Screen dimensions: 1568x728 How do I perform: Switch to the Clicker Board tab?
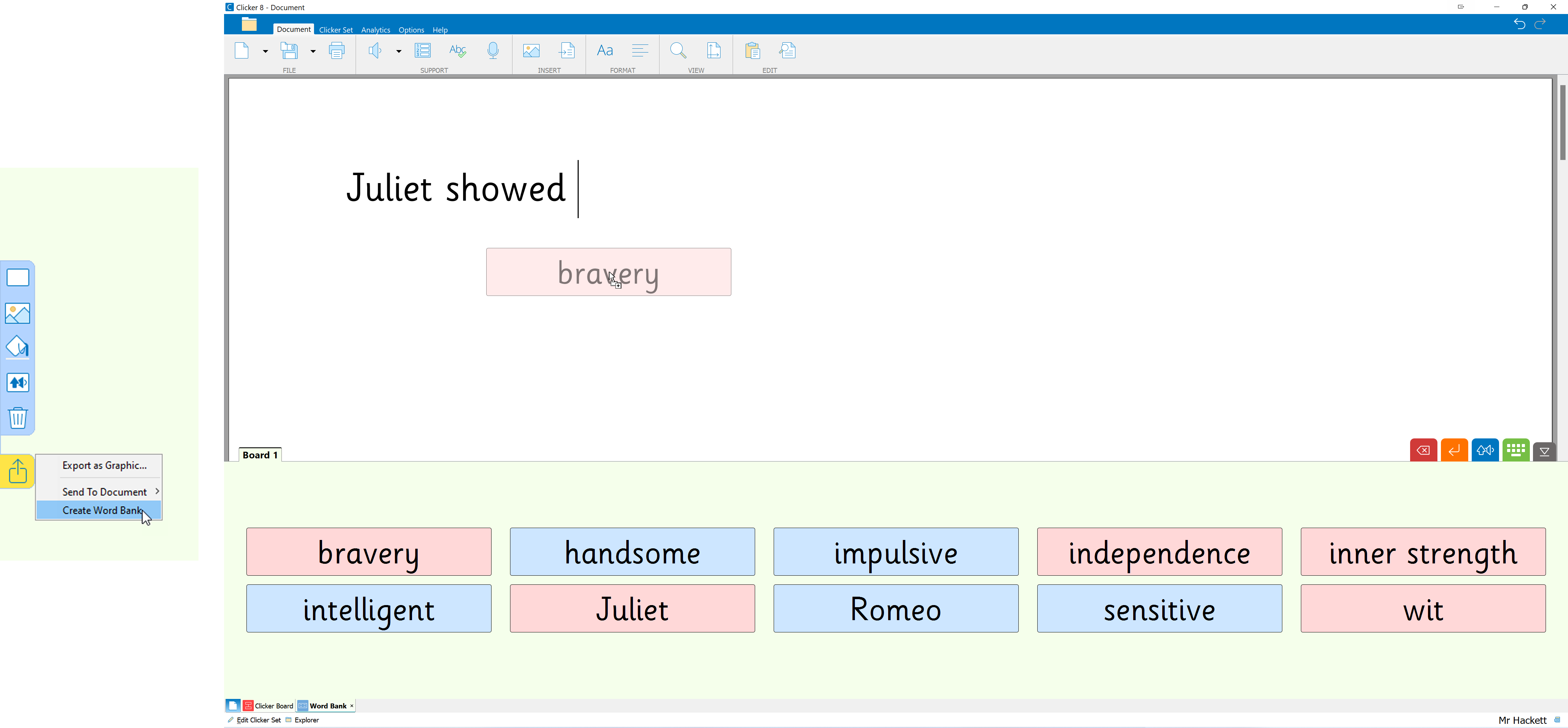(269, 706)
